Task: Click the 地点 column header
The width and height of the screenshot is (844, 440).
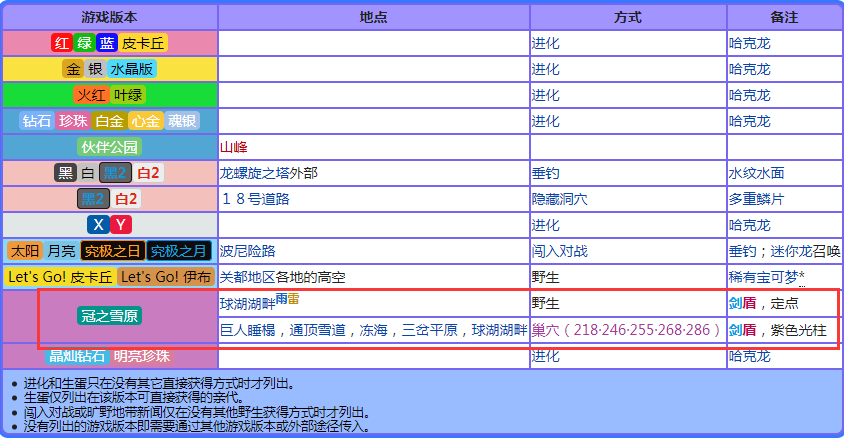Action: point(374,17)
